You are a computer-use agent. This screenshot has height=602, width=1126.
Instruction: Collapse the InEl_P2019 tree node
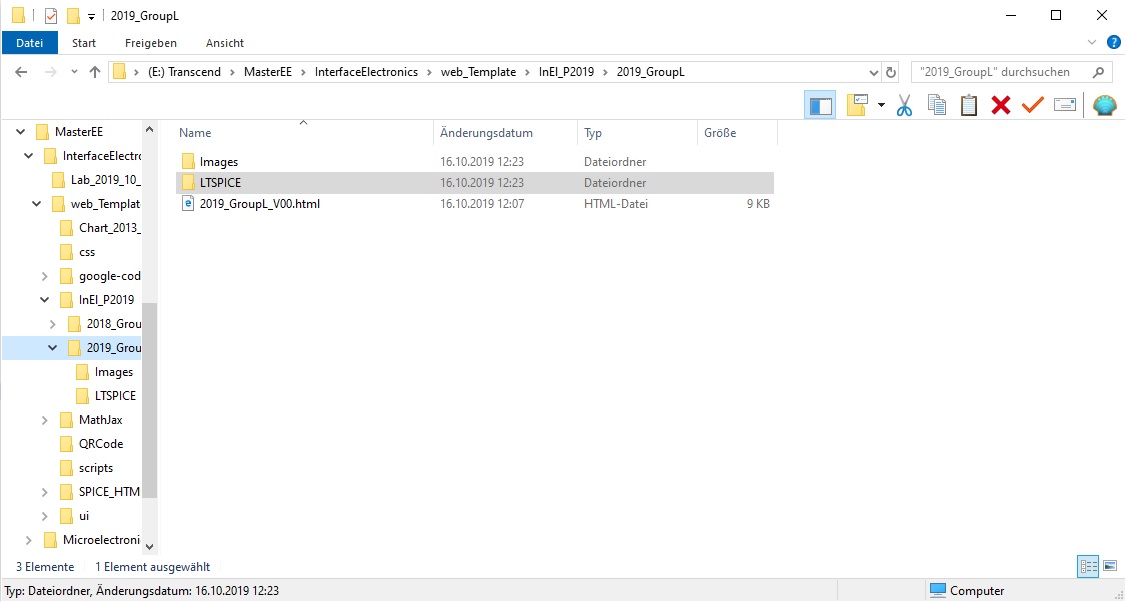45,300
